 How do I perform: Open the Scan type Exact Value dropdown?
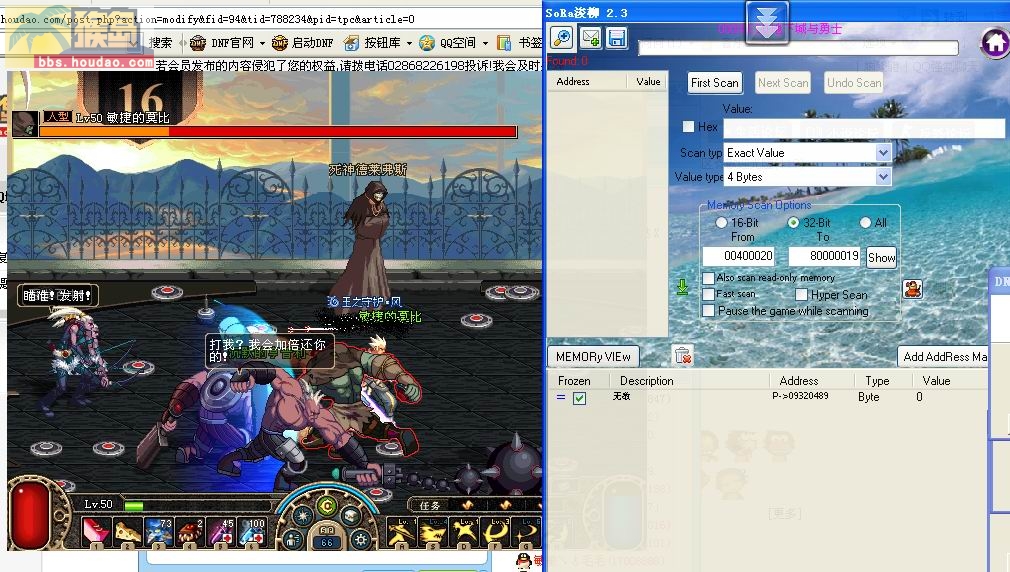click(x=883, y=153)
